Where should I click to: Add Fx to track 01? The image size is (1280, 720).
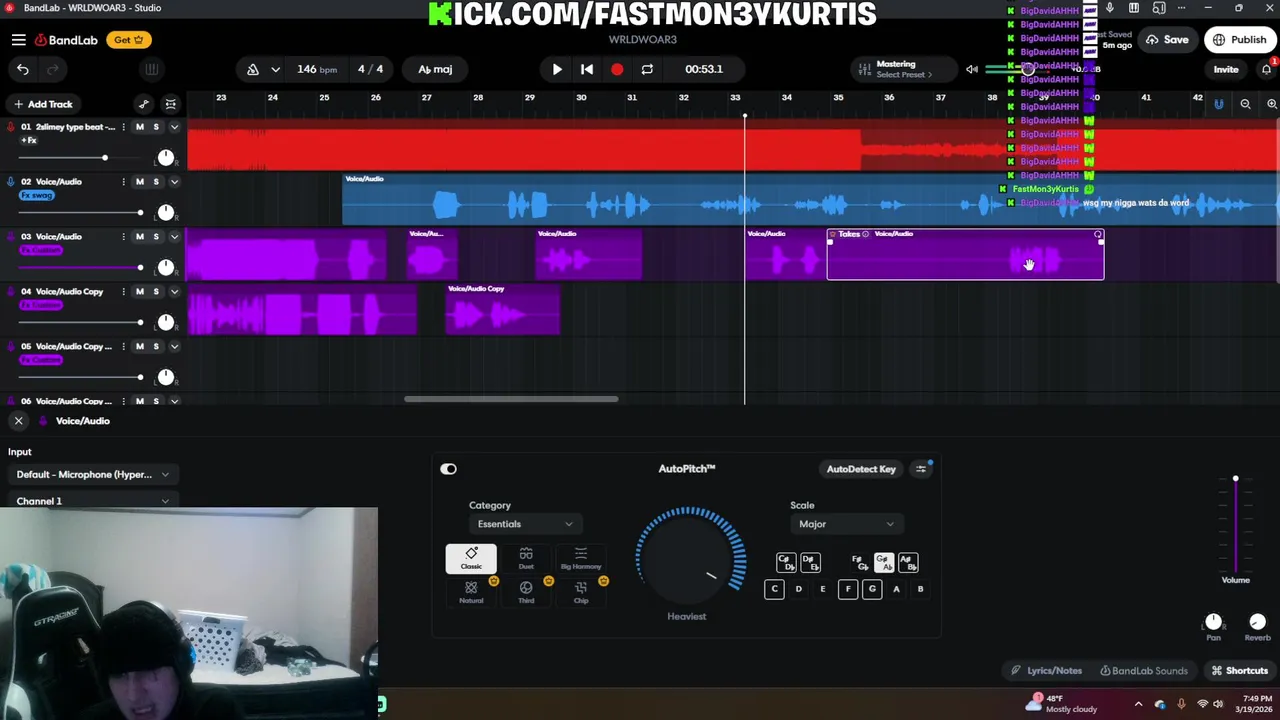(28, 140)
